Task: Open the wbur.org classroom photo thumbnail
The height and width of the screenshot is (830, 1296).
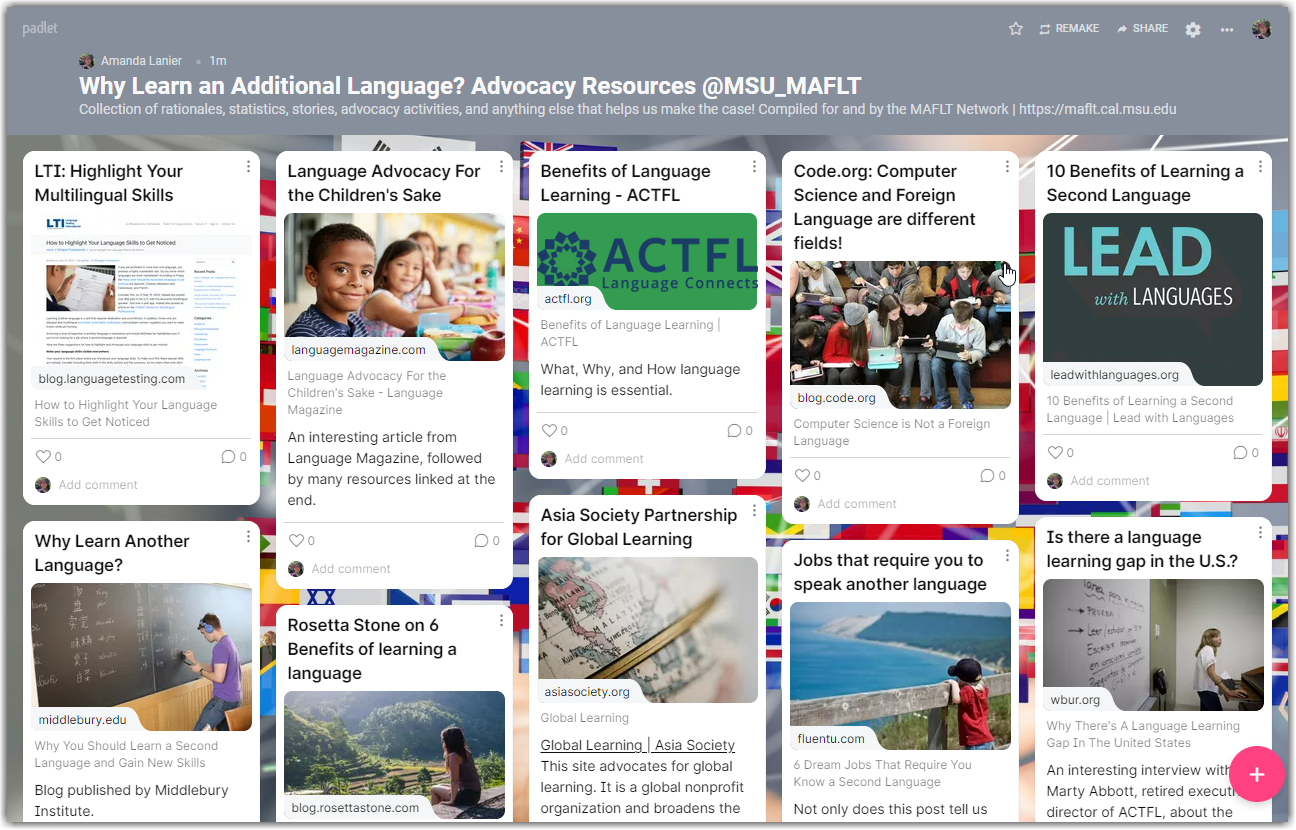Action: (1153, 645)
